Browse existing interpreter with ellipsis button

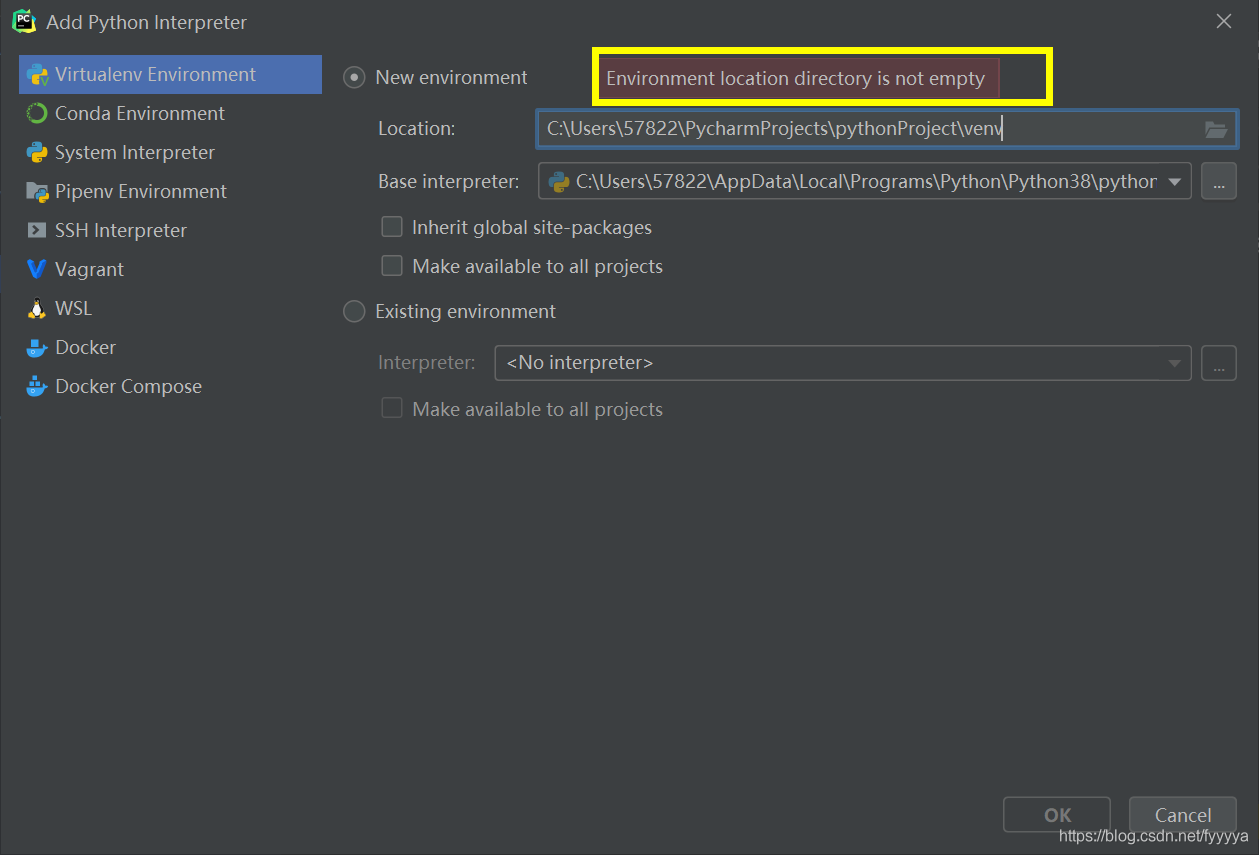pos(1219,363)
